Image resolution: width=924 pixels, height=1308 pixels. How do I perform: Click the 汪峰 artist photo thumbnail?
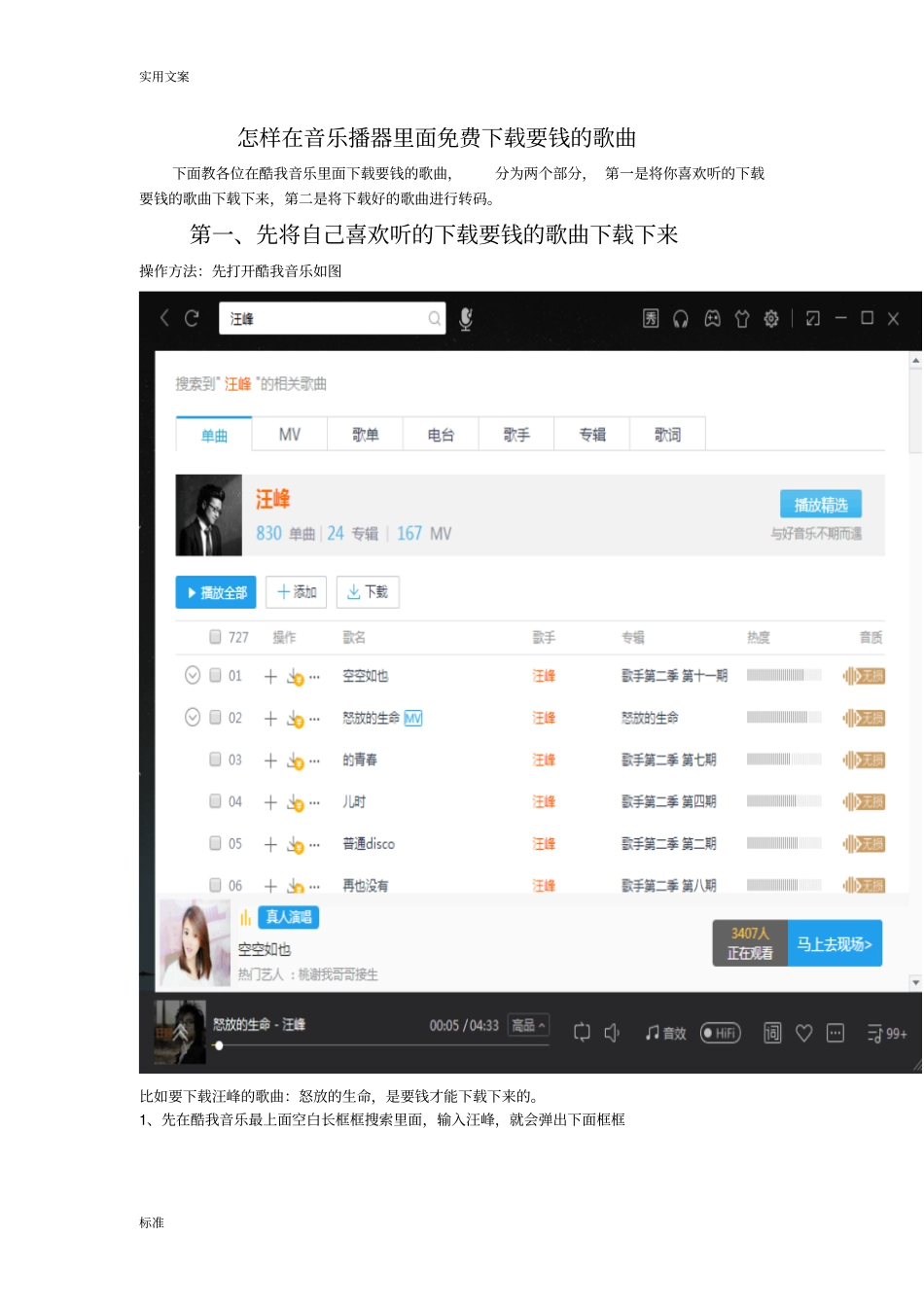coord(208,515)
